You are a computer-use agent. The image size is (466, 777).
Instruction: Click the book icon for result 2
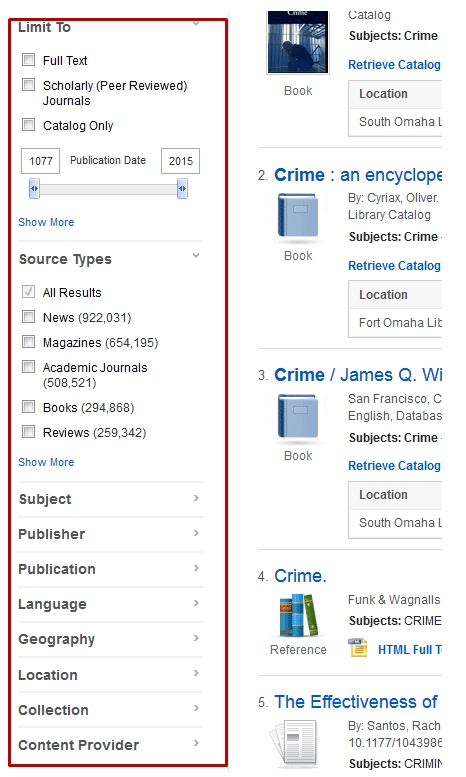(x=298, y=215)
